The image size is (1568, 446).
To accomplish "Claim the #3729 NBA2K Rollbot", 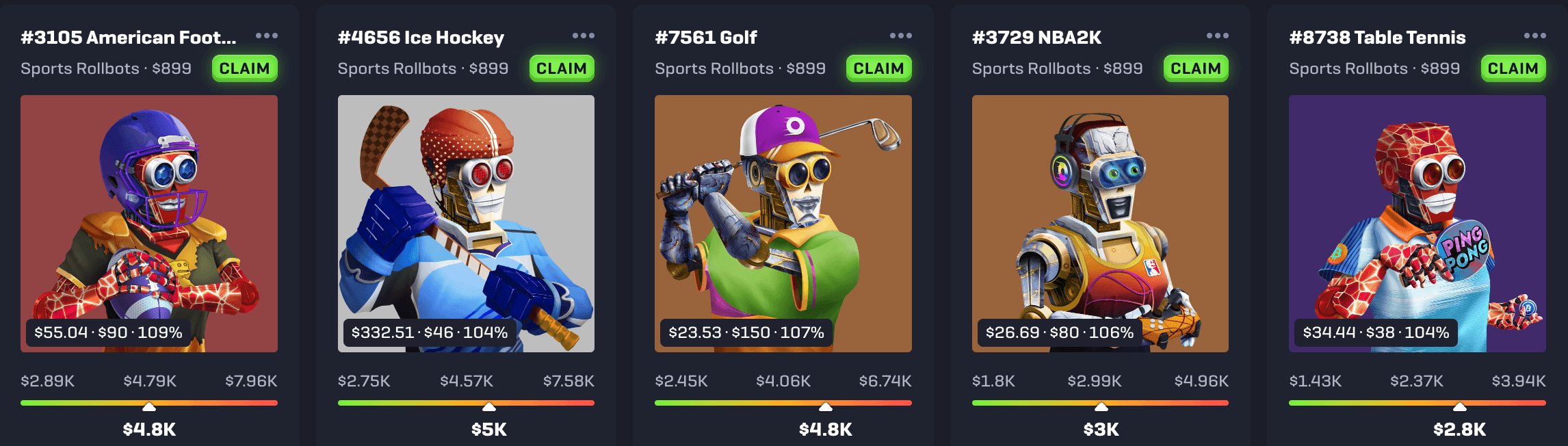I will 1196,68.
